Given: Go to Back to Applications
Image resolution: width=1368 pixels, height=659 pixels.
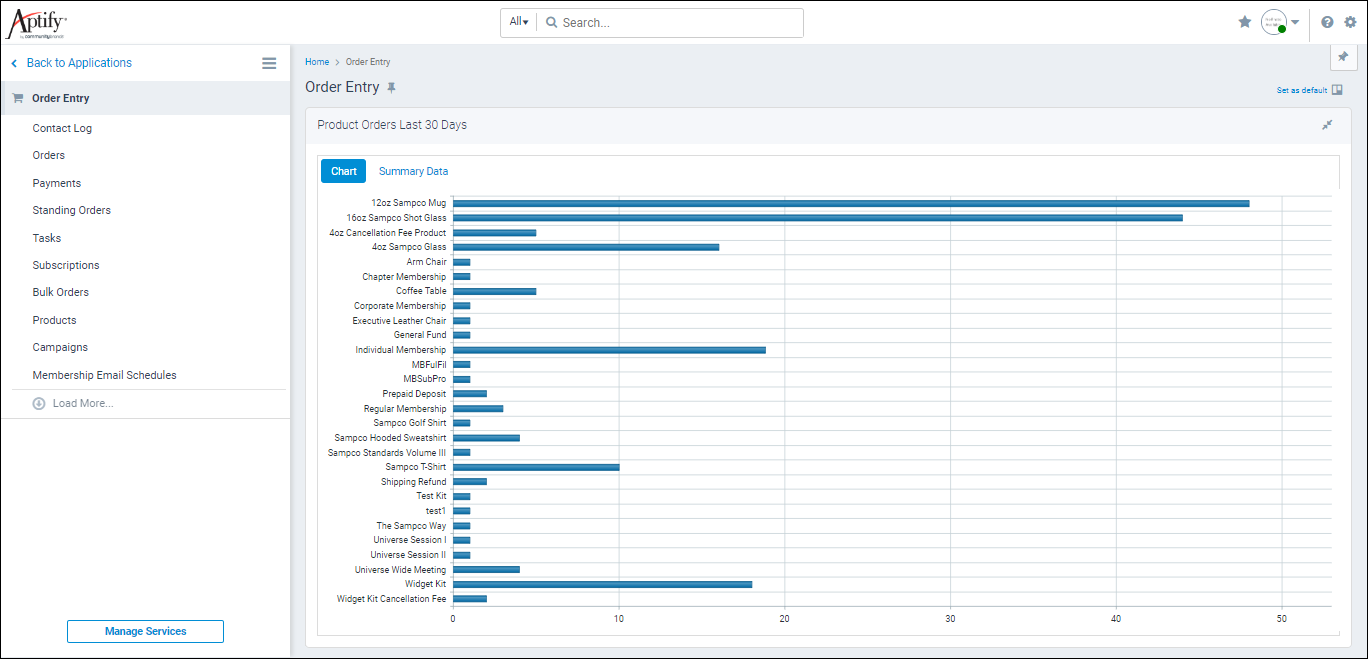Looking at the screenshot, I should tap(79, 63).
